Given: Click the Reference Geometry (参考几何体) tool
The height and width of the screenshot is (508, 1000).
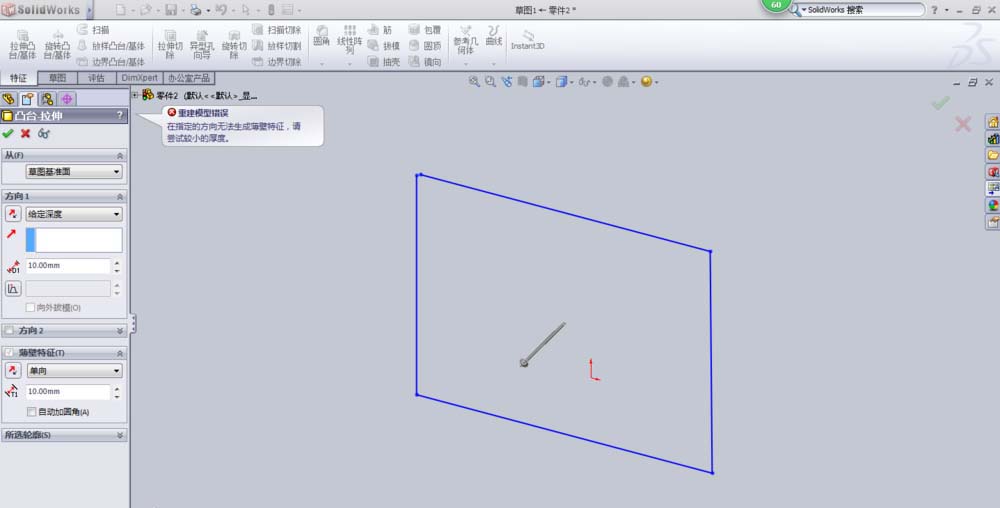Looking at the screenshot, I should click(466, 40).
